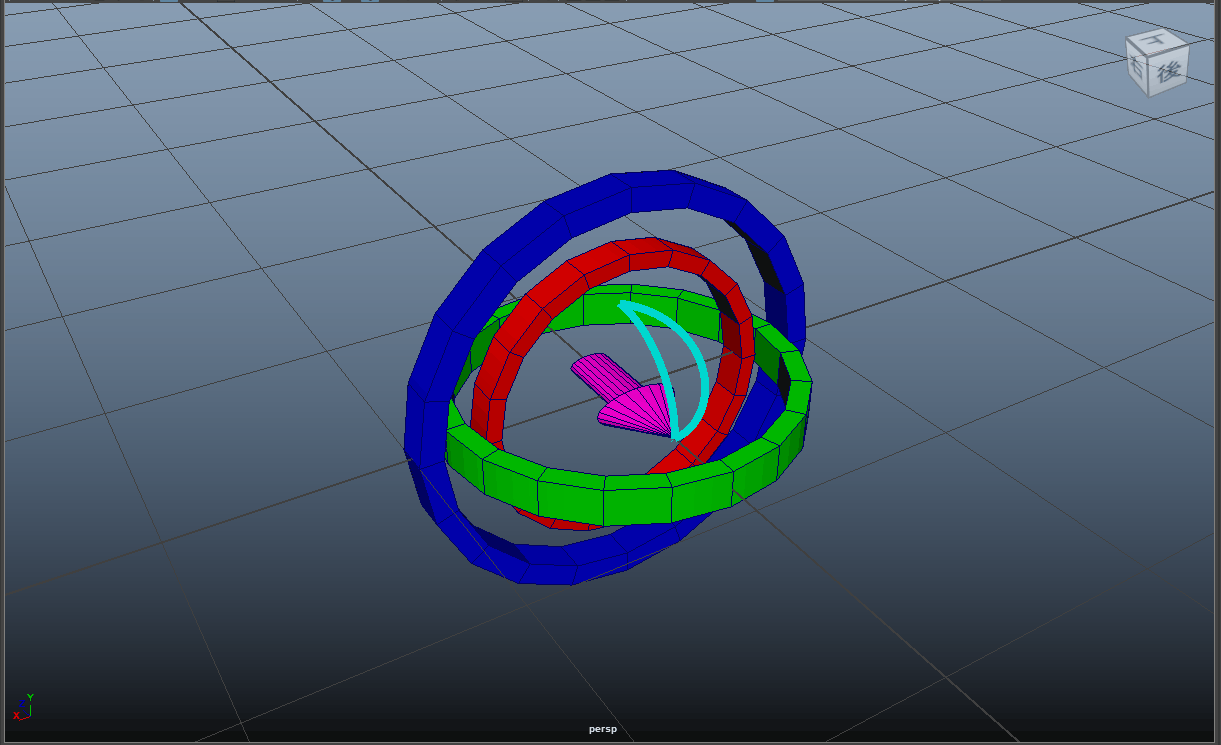
Task: Click the persp camera label
Action: pyautogui.click(x=603, y=729)
